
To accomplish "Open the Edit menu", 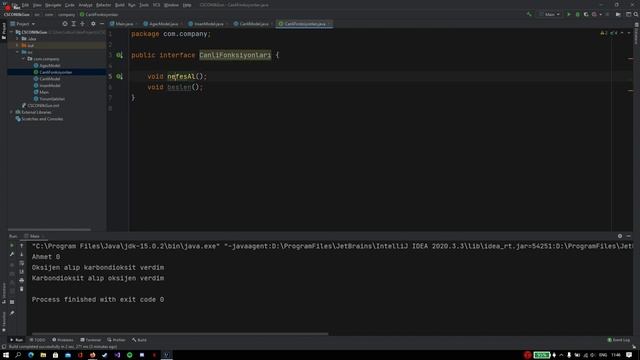I will tap(25, 5).
